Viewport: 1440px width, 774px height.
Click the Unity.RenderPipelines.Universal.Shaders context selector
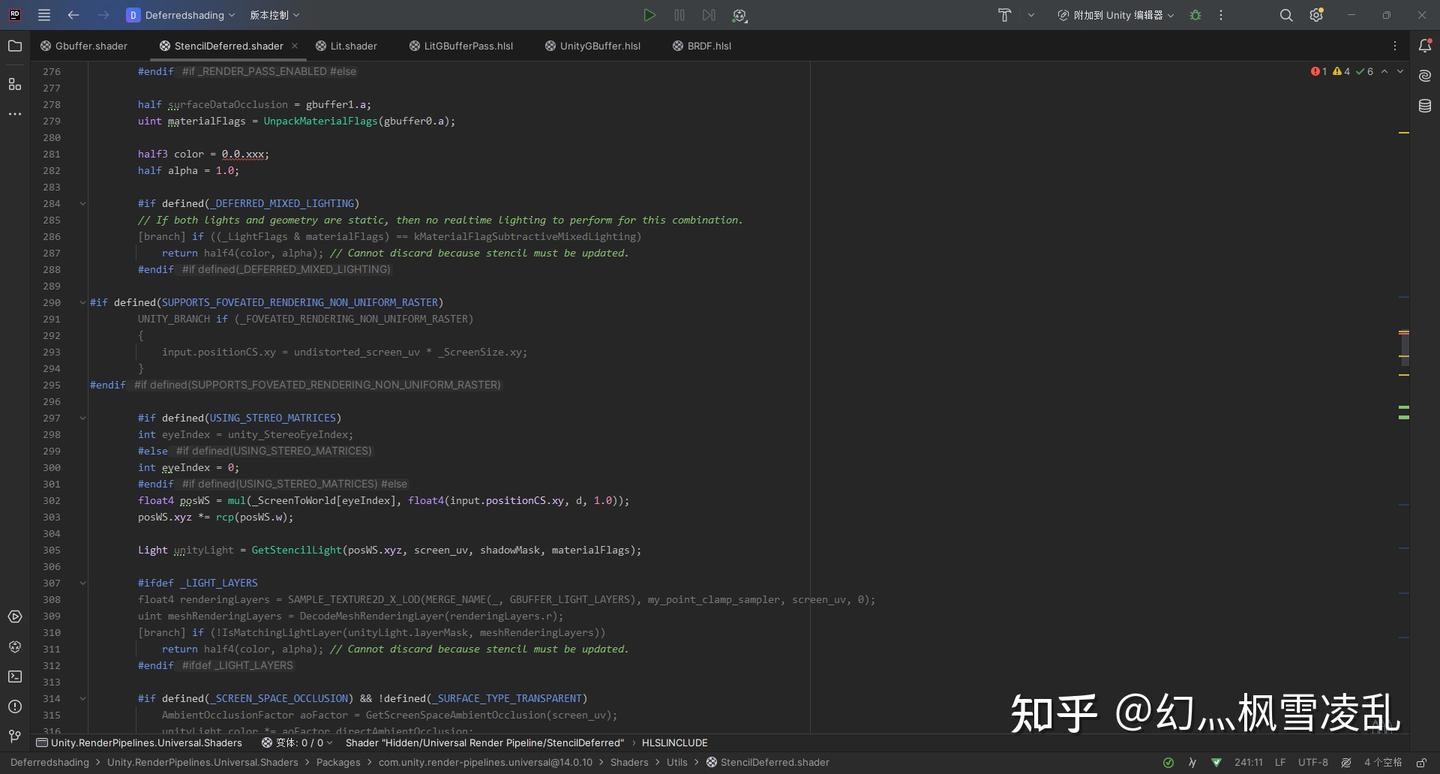point(139,743)
